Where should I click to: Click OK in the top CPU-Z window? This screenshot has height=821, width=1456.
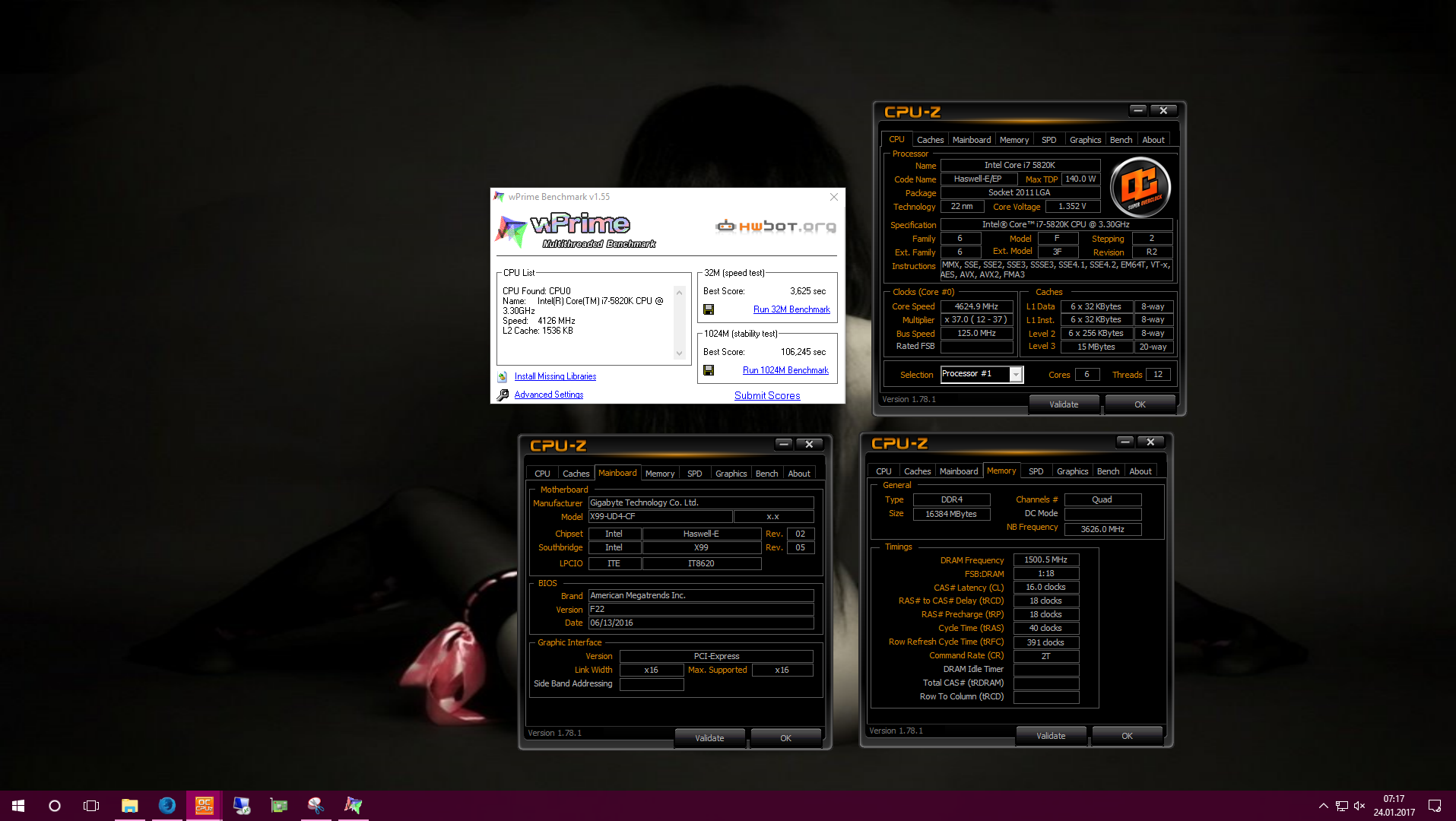coord(1140,404)
